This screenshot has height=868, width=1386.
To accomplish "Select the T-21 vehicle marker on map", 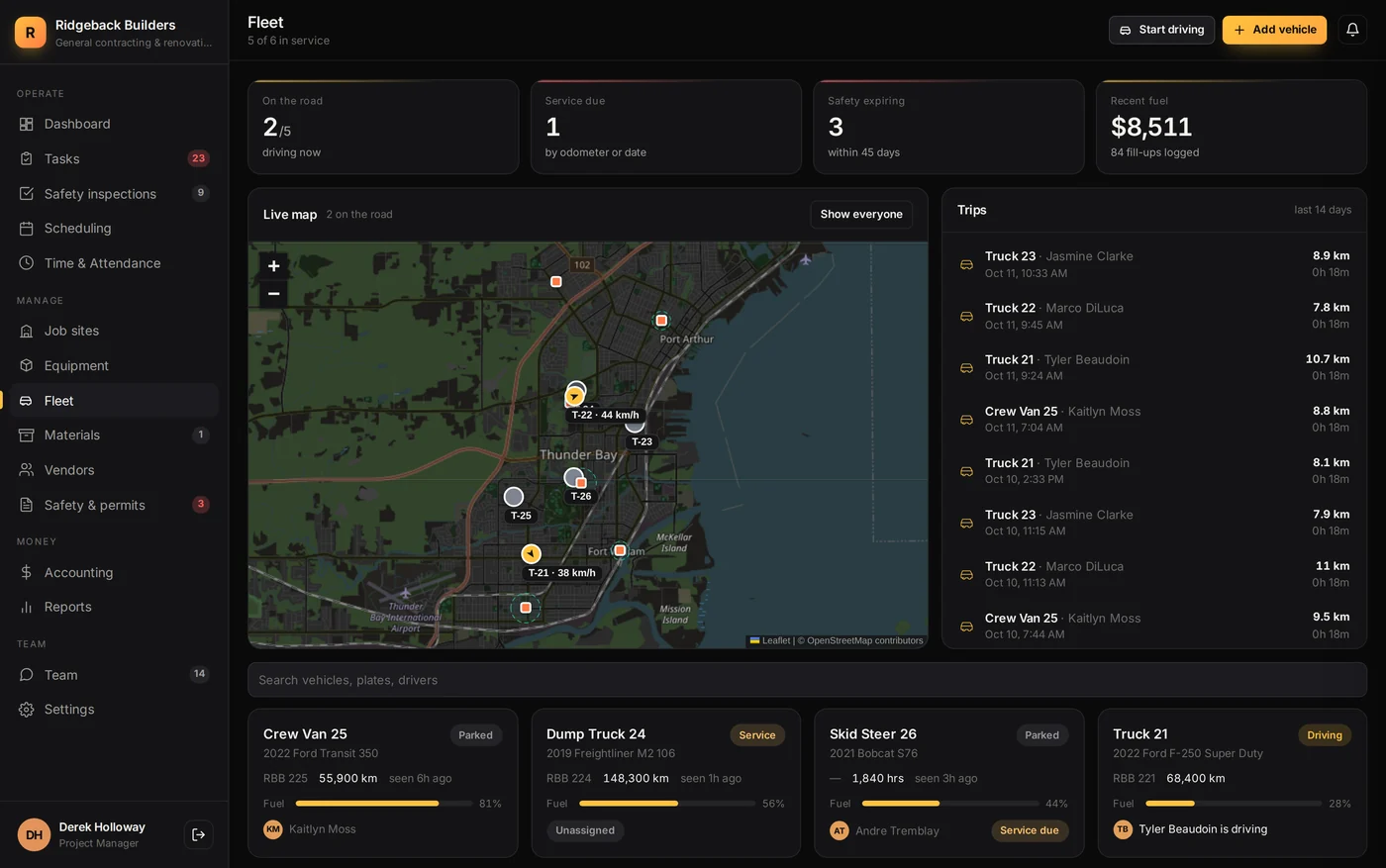I will [532, 554].
